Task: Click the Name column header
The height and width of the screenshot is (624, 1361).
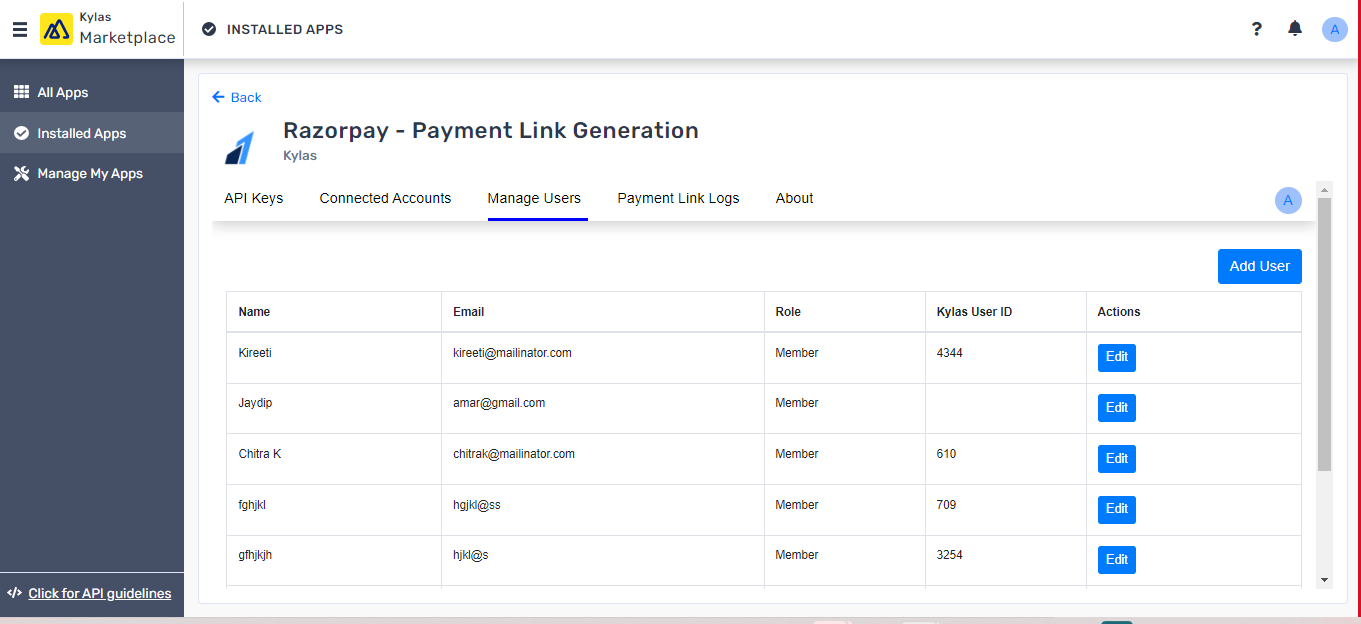Action: pos(254,312)
